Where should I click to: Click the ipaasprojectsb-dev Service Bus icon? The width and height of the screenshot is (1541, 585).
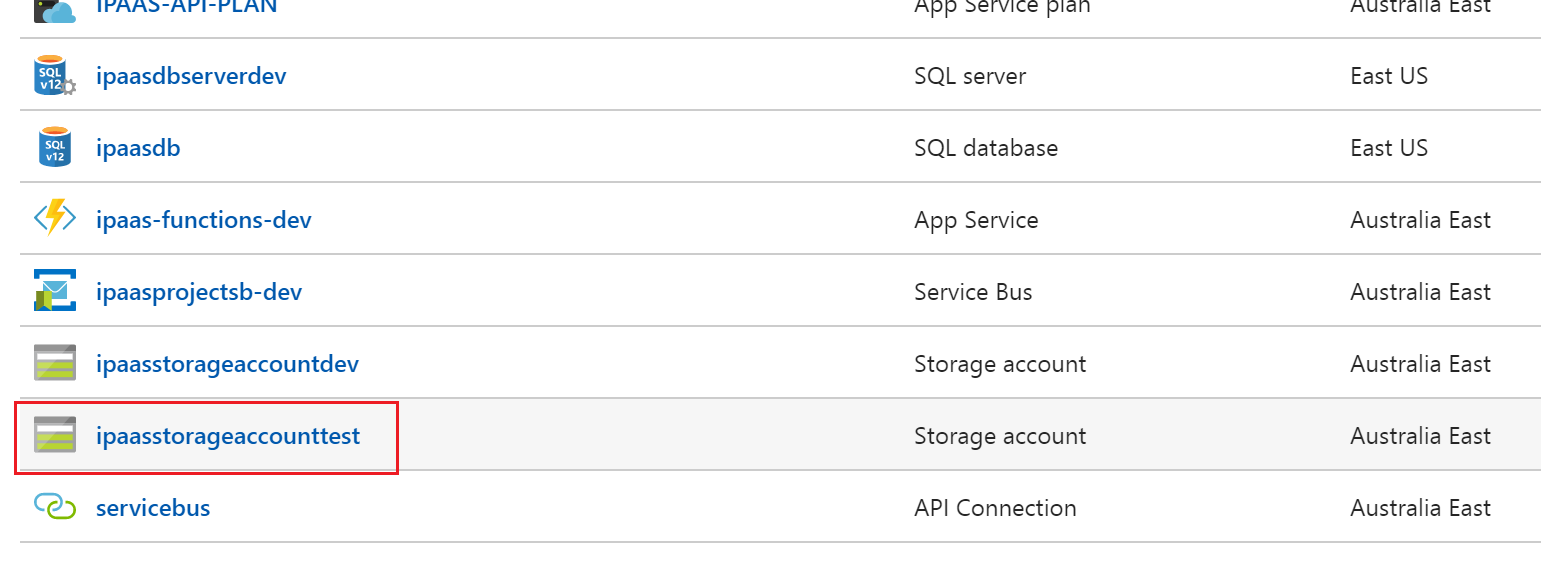pos(54,292)
